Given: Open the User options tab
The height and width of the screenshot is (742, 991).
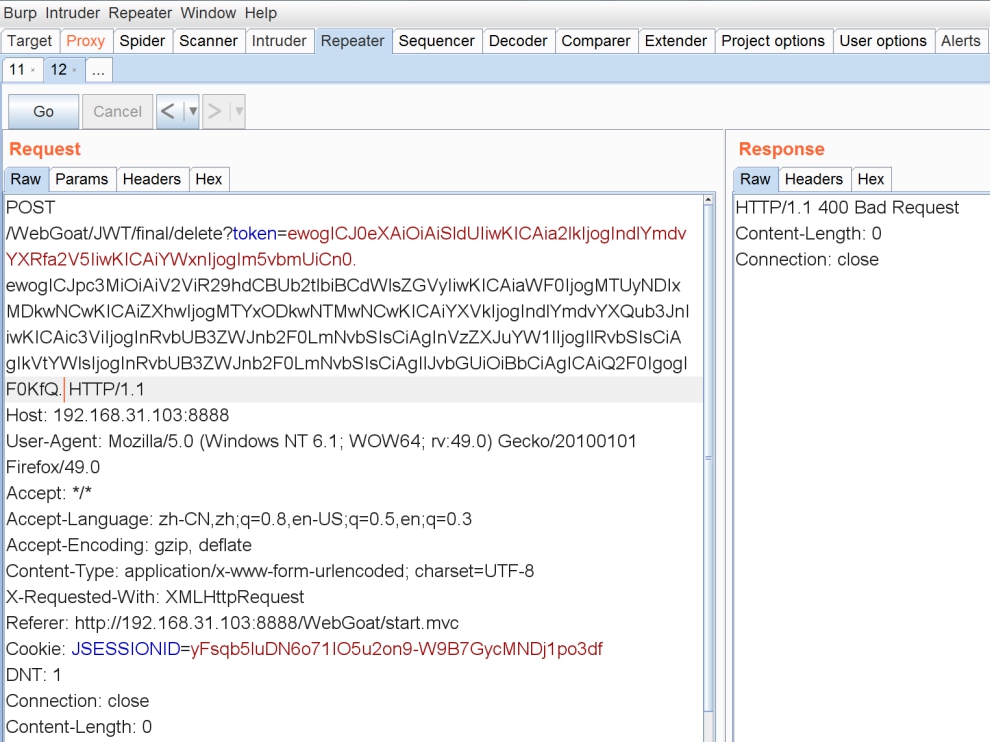Looking at the screenshot, I should (x=883, y=41).
